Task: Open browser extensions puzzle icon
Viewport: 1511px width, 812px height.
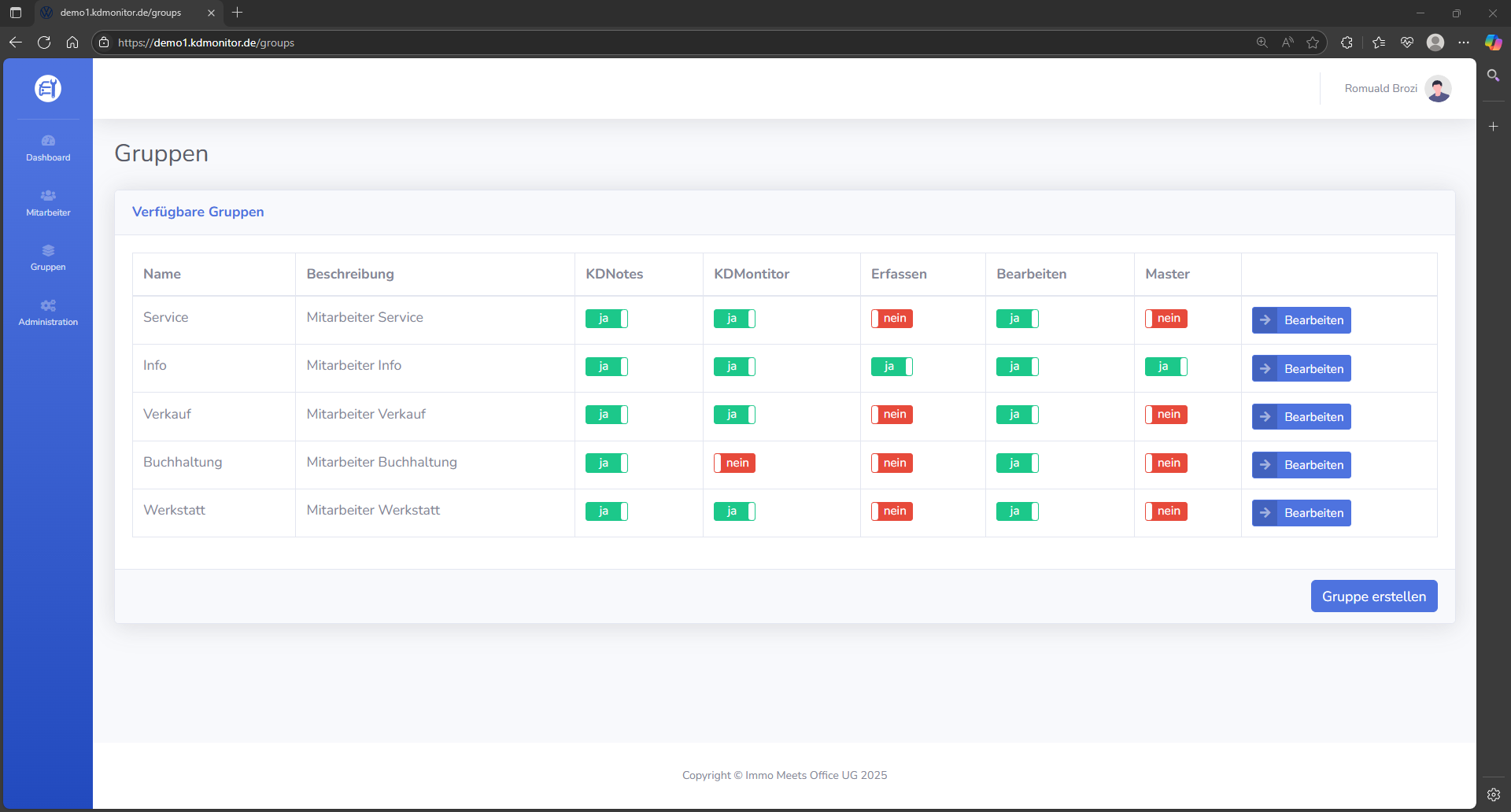Action: 1347,42
